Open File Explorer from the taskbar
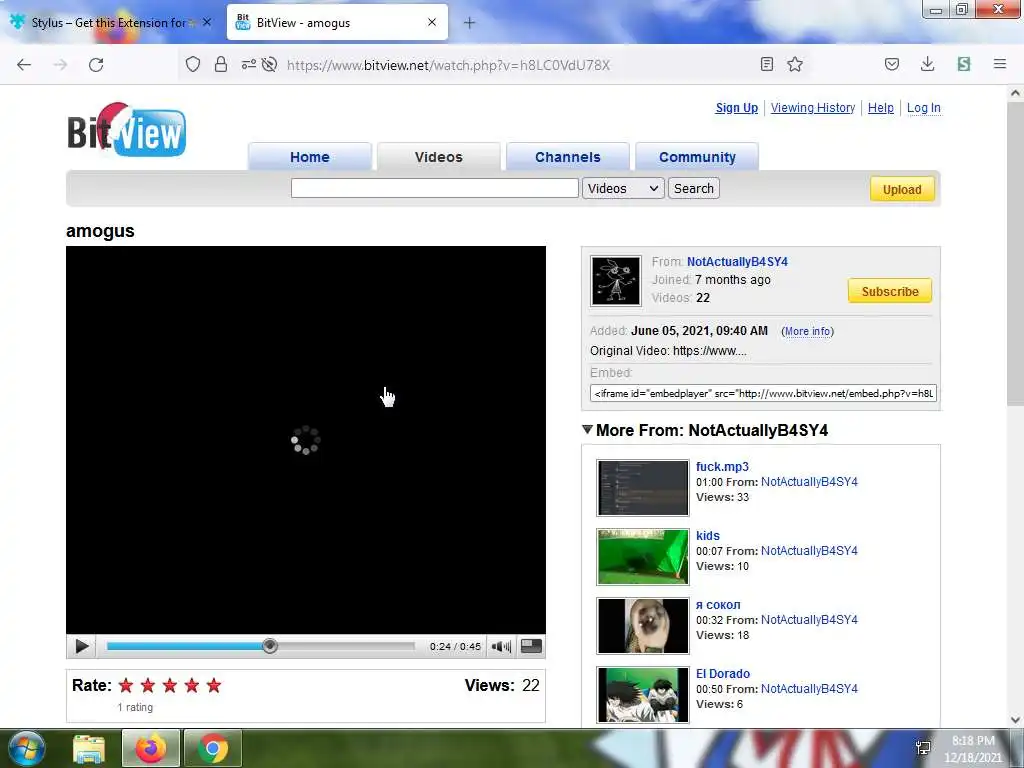Viewport: 1024px width, 768px height. coord(89,748)
